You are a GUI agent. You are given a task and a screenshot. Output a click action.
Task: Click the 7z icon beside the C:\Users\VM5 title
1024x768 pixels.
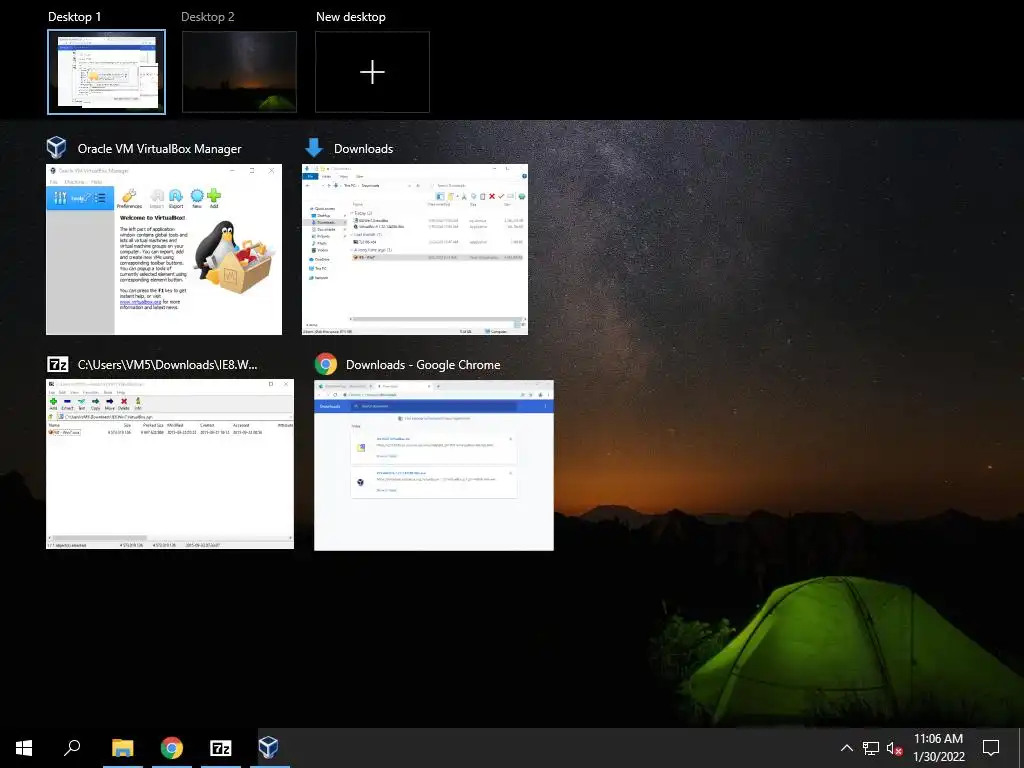[57, 364]
